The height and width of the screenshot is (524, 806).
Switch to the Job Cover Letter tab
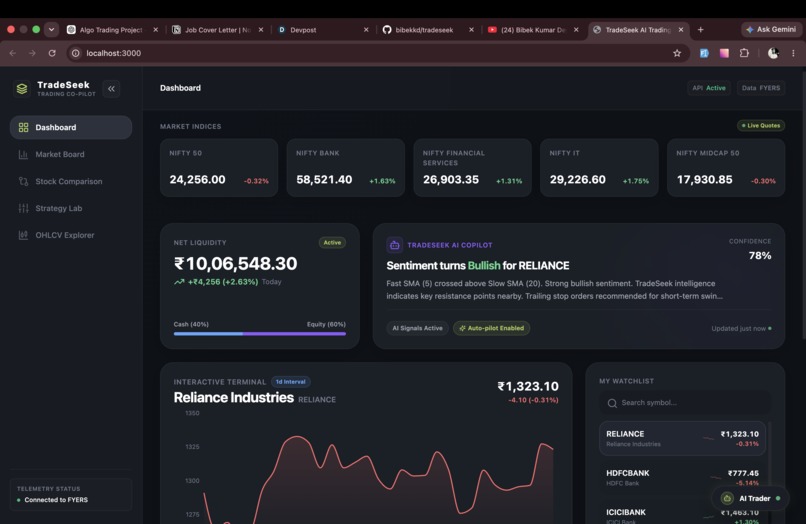217,30
